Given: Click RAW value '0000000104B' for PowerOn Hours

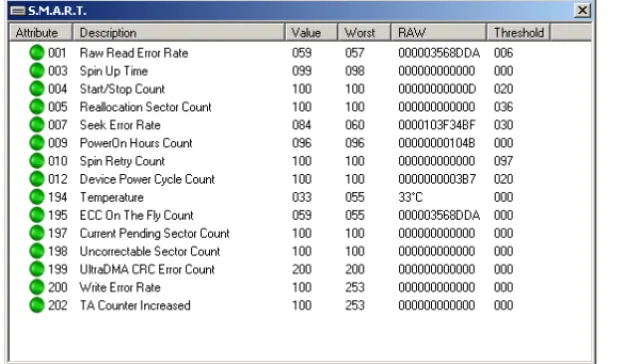Looking at the screenshot, I should 437,143.
